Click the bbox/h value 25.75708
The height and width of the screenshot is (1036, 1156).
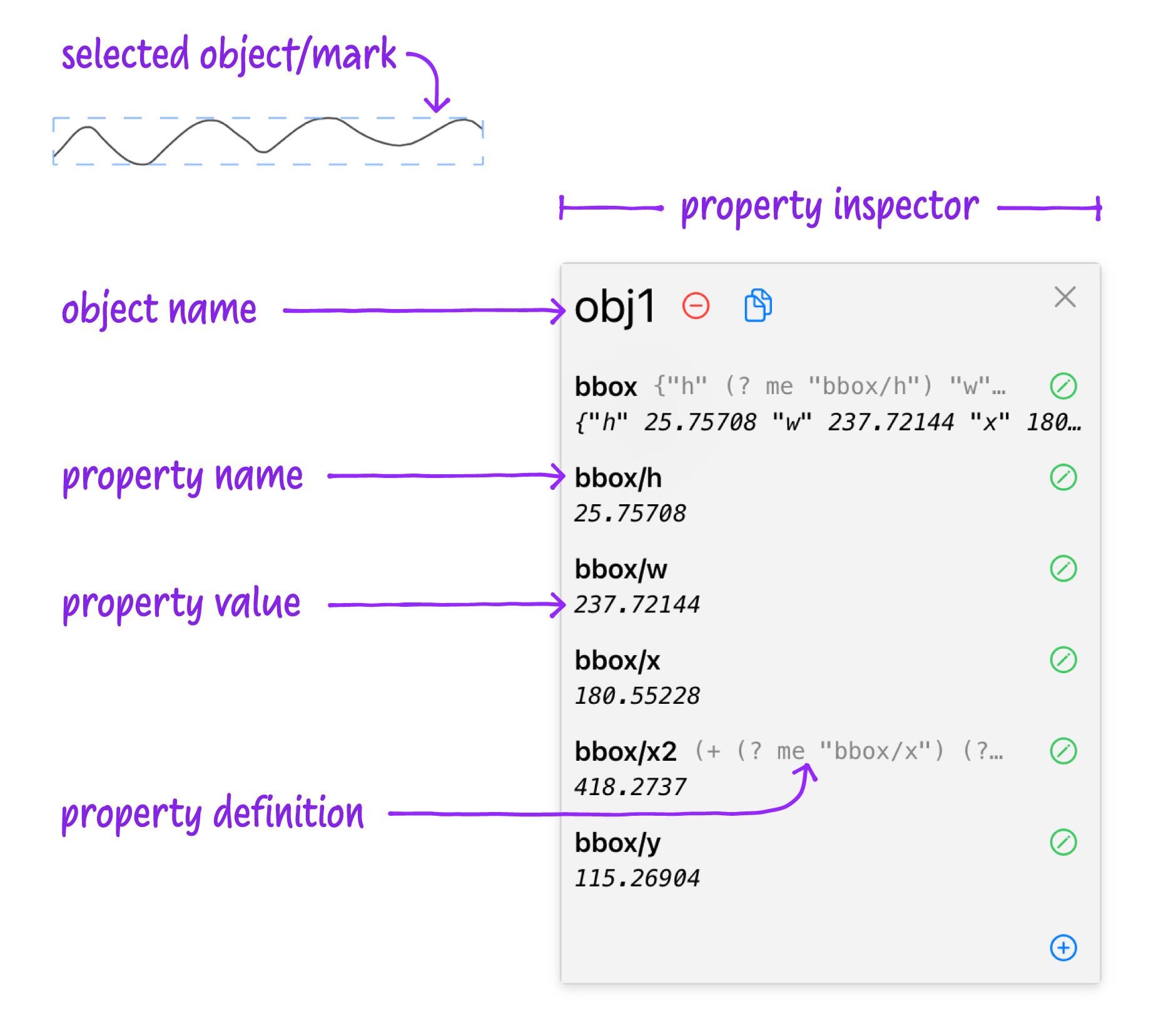pyautogui.click(x=630, y=514)
